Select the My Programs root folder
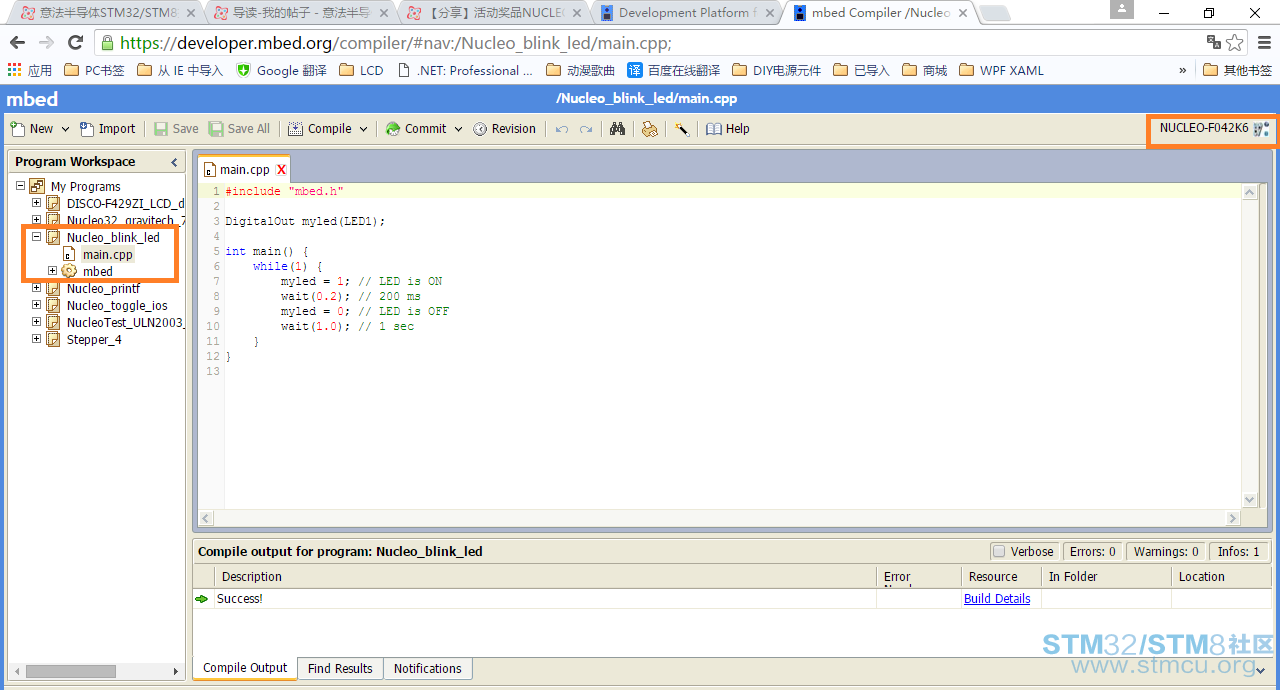 (x=85, y=187)
